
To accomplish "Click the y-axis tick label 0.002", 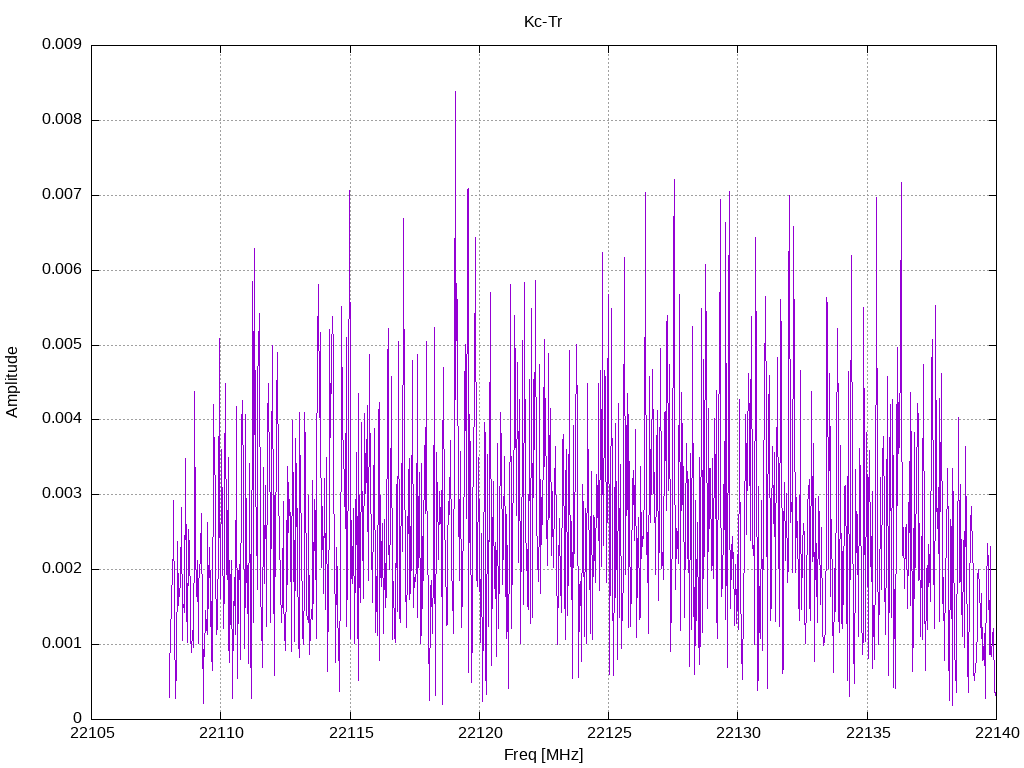I will click(x=62, y=569).
